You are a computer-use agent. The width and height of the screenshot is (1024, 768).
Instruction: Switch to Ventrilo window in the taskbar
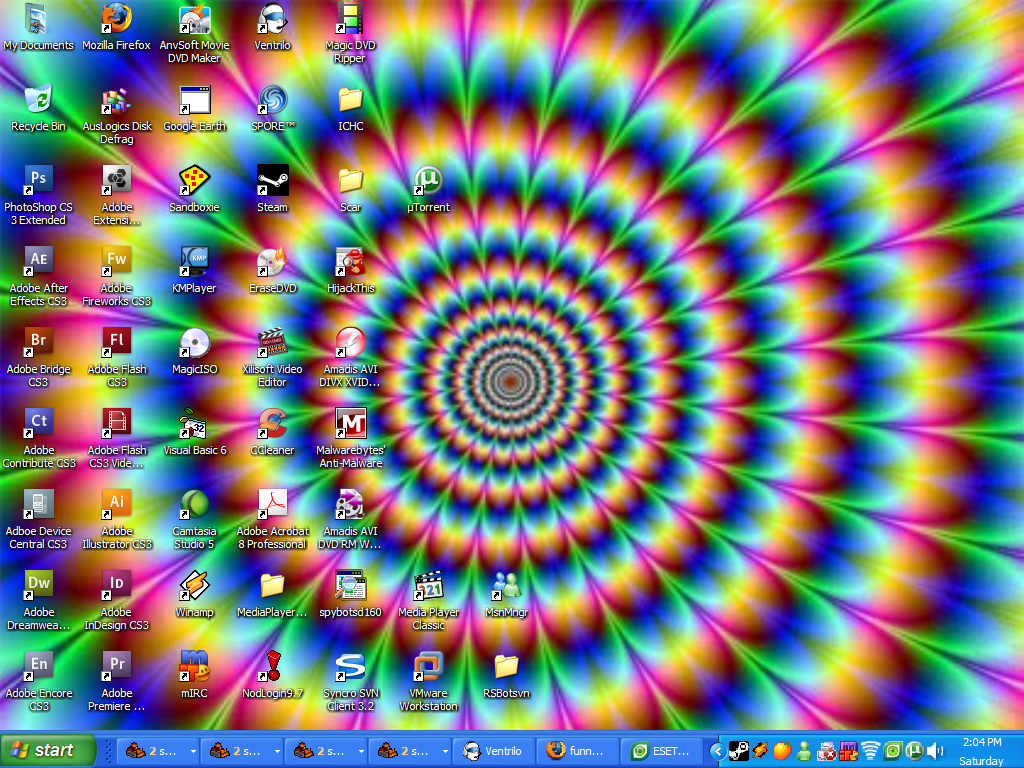[493, 751]
